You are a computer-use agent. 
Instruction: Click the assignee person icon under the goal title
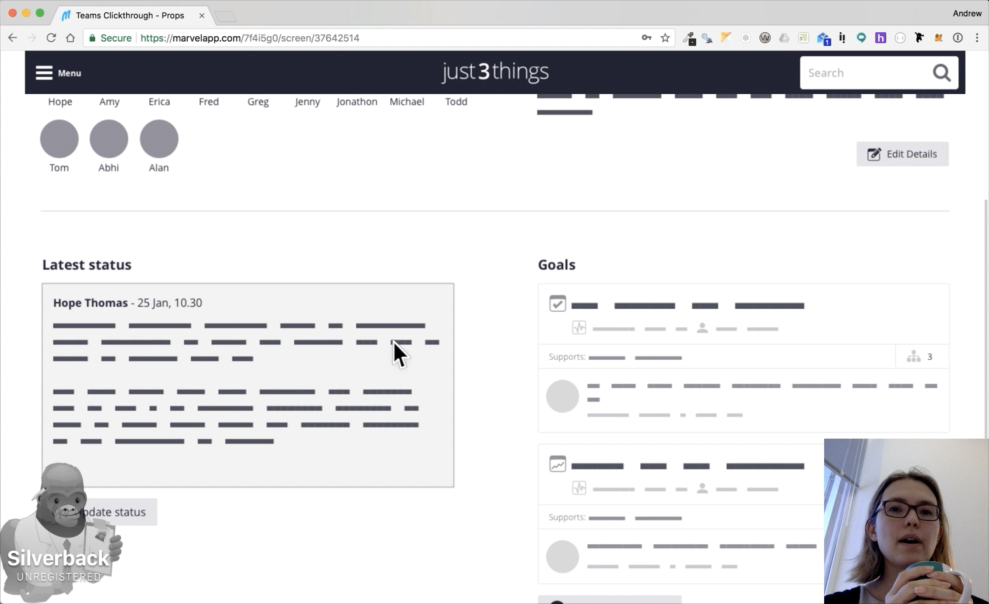coord(703,327)
